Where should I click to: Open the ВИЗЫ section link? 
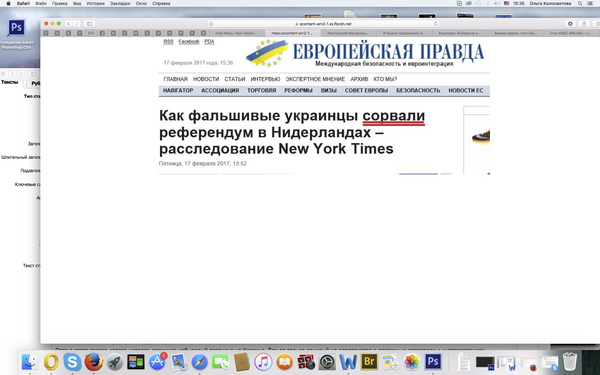coord(329,91)
